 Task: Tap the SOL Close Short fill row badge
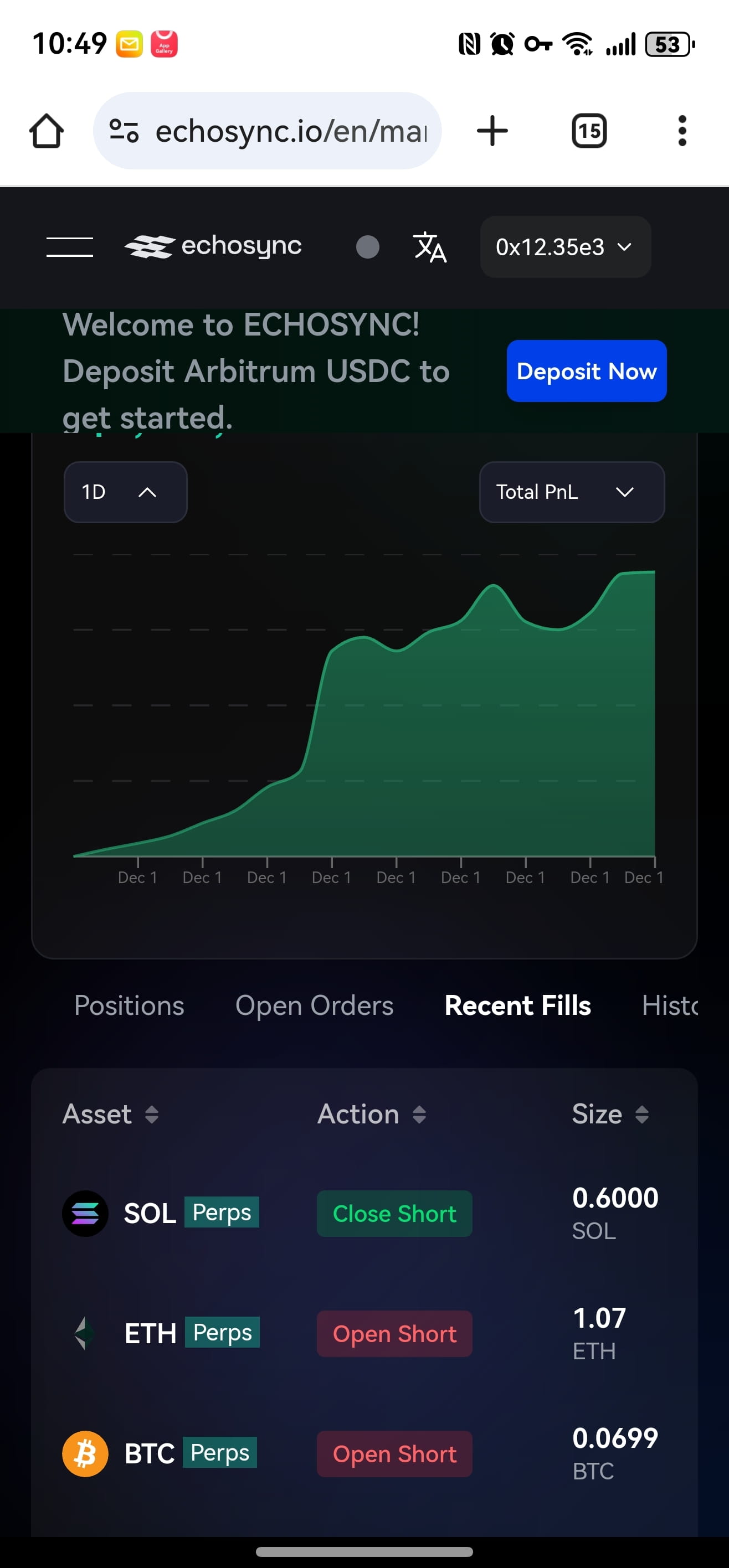pos(394,1213)
